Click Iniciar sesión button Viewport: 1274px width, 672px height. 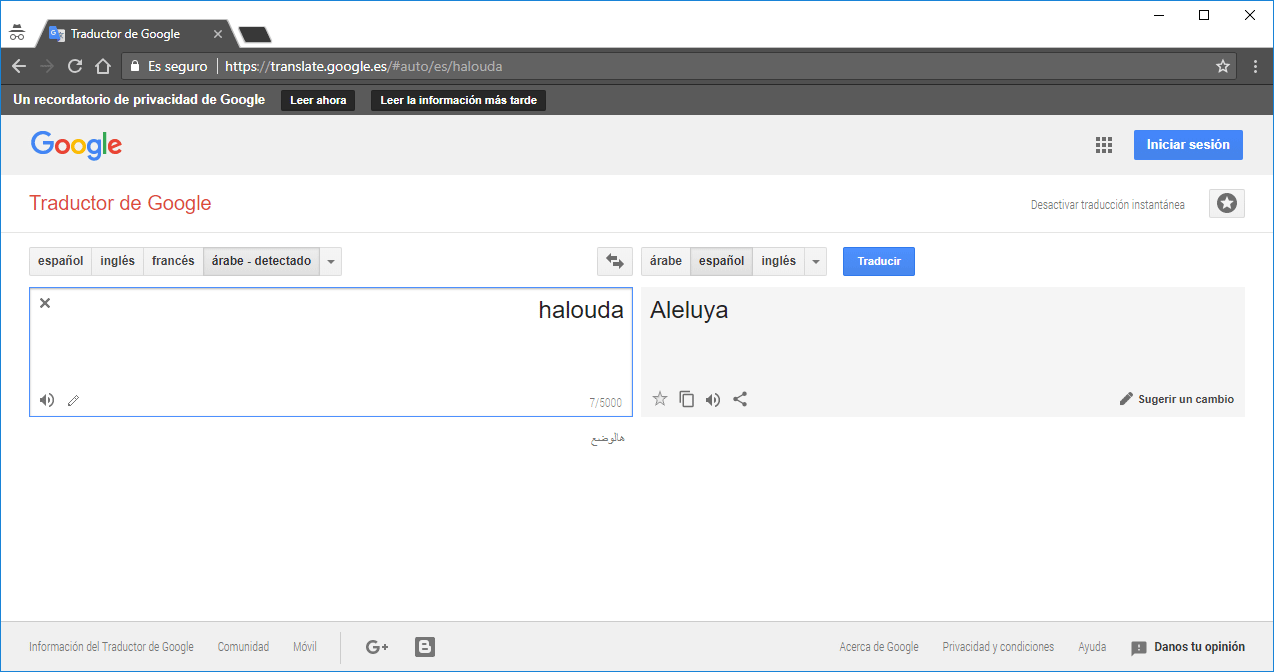[x=1188, y=145]
